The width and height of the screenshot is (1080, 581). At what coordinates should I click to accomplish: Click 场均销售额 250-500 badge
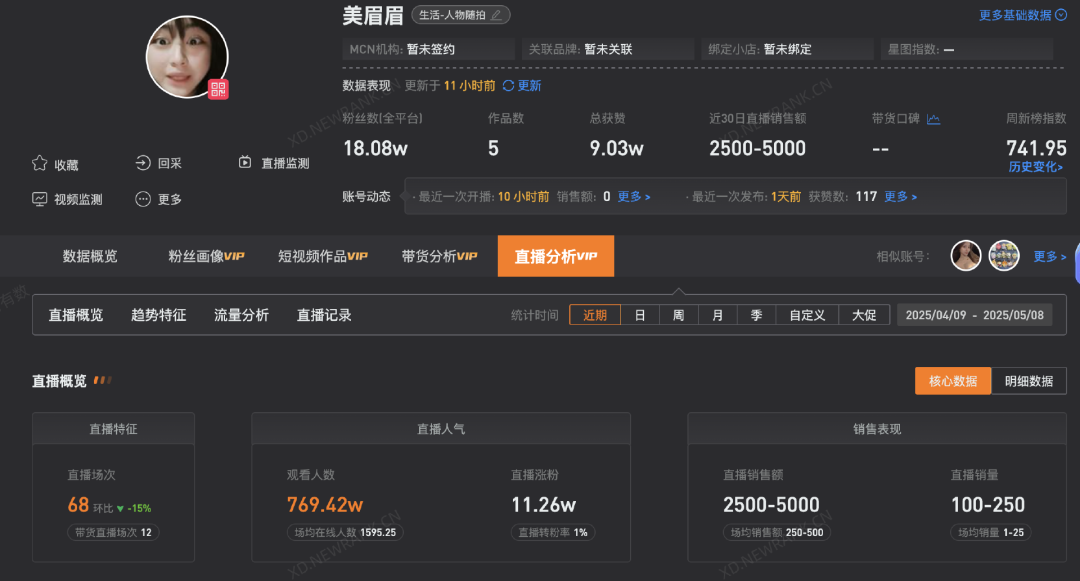click(x=777, y=532)
